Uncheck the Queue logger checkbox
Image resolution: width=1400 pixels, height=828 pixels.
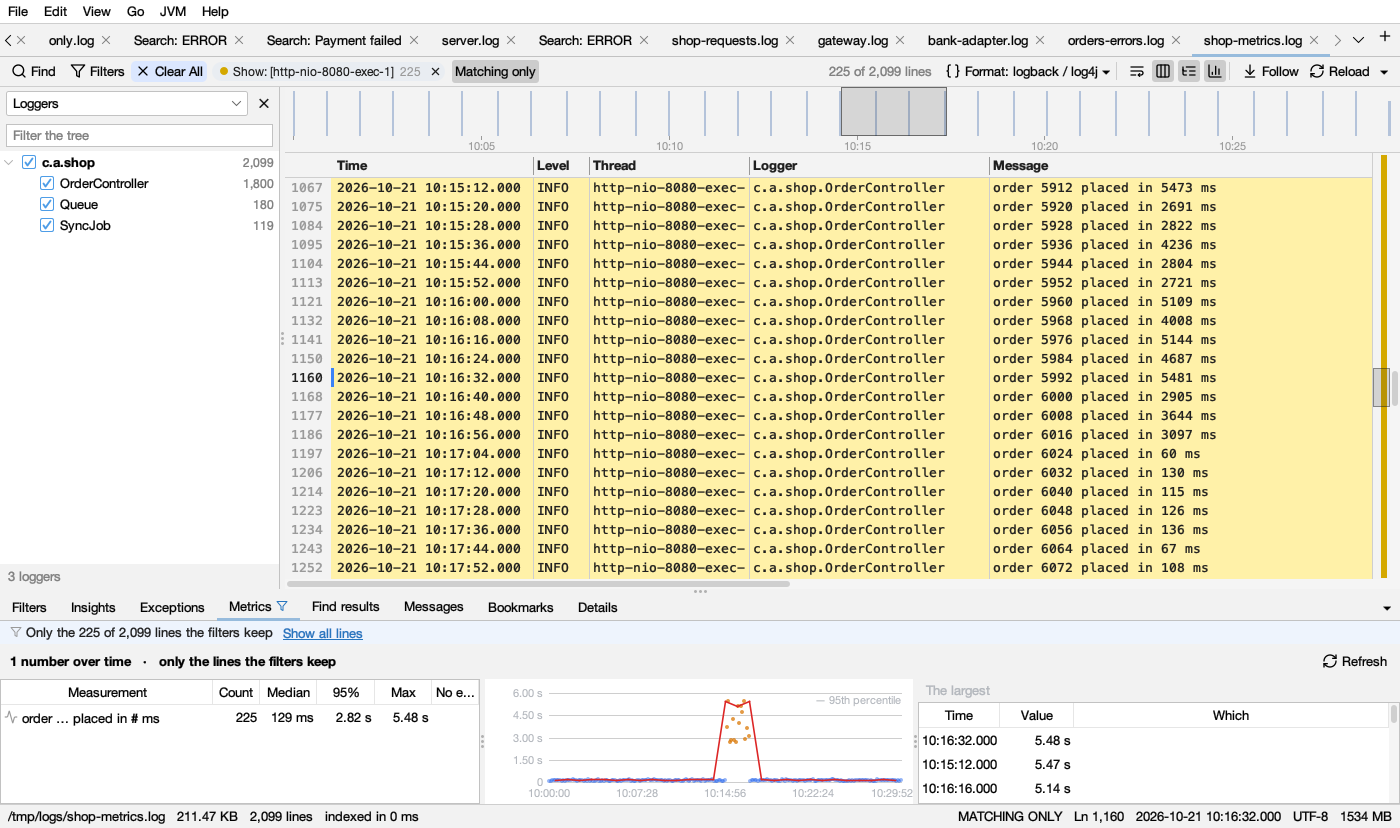[47, 204]
